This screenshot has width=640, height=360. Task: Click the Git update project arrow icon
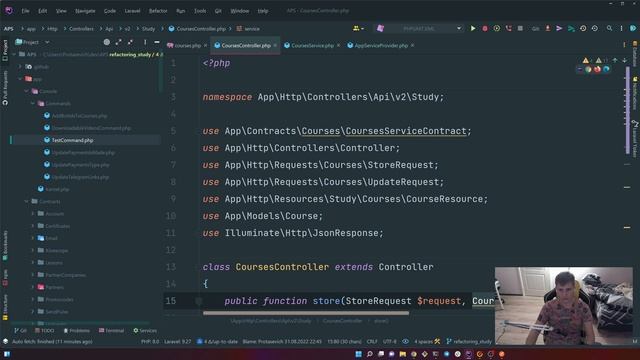tap(547, 29)
